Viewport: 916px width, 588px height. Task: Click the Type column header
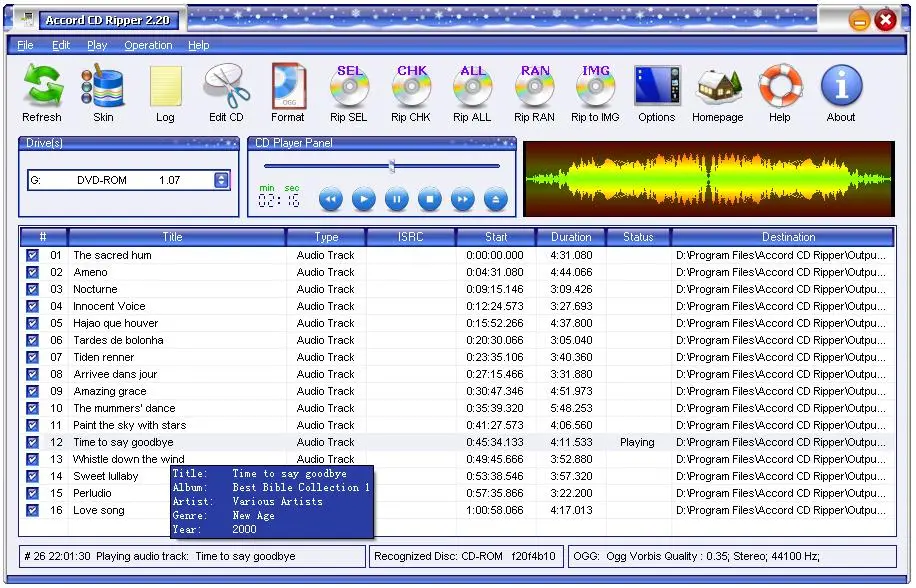point(326,236)
